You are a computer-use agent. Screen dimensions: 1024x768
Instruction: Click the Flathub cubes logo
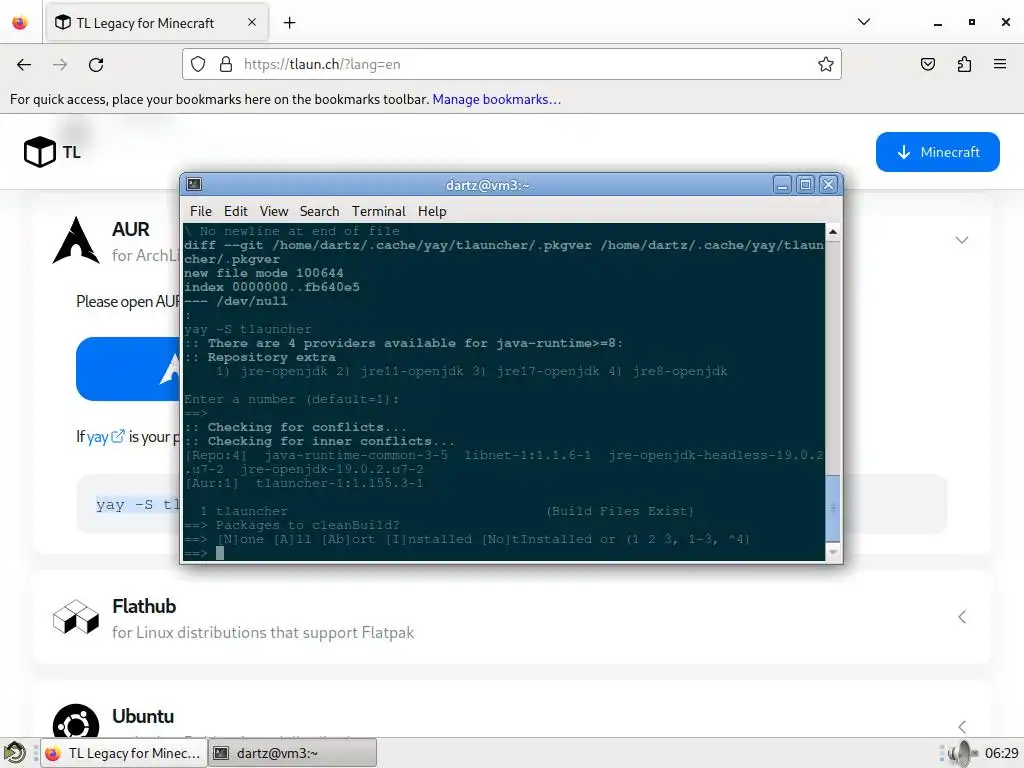(x=76, y=617)
